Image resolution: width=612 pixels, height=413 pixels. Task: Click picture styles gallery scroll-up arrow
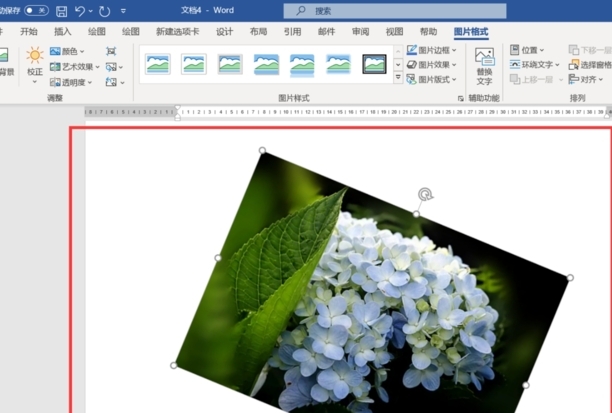(398, 51)
